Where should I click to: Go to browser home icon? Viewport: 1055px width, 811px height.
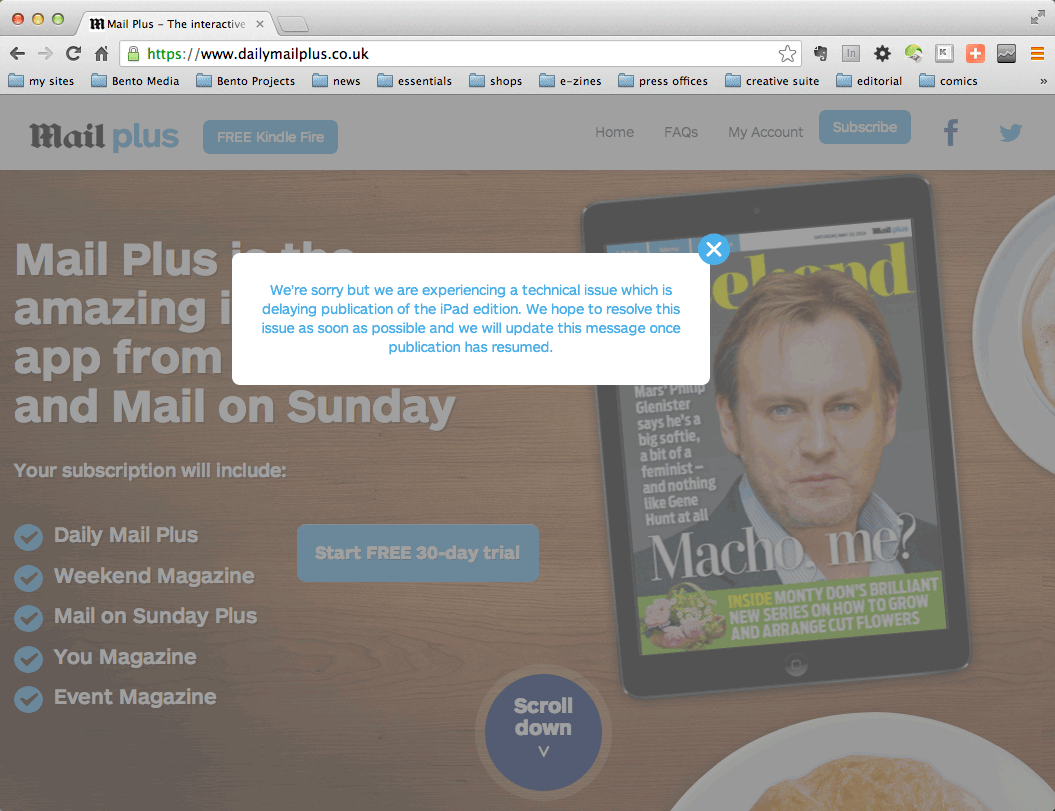pos(102,53)
